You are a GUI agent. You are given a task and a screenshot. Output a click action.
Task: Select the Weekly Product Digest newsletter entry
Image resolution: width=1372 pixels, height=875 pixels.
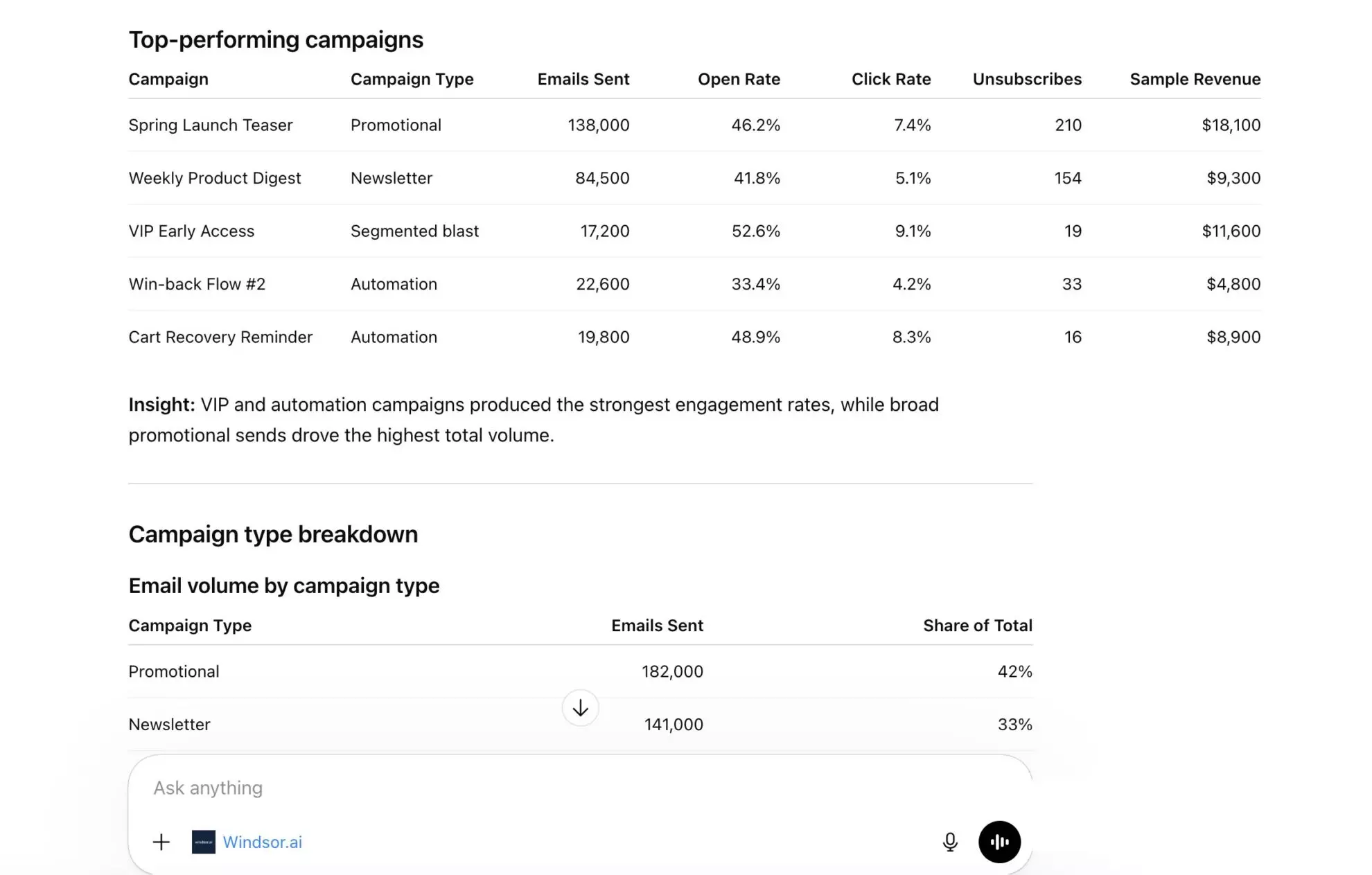215,177
